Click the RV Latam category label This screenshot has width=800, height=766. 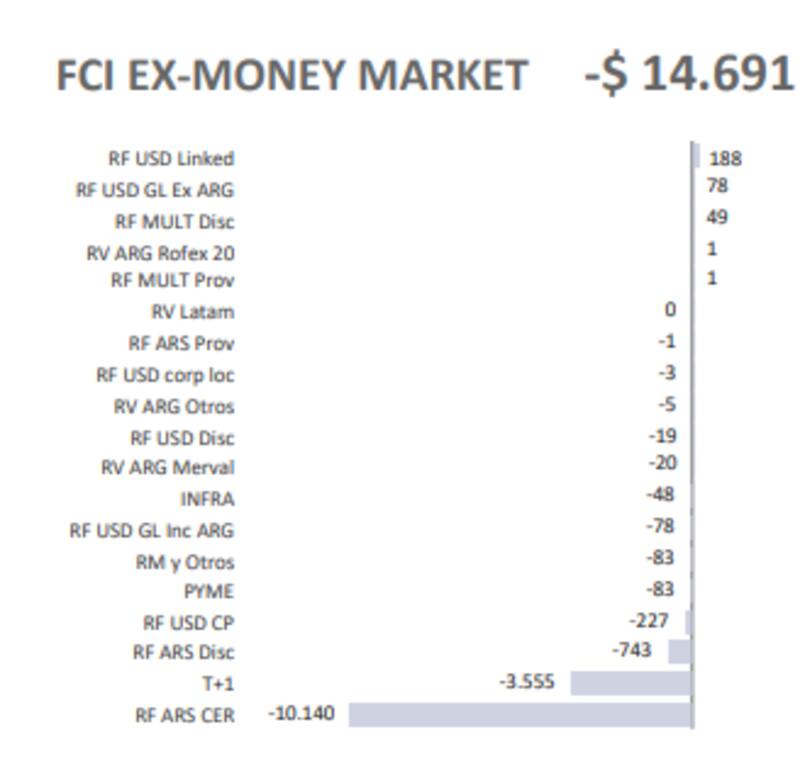click(192, 312)
